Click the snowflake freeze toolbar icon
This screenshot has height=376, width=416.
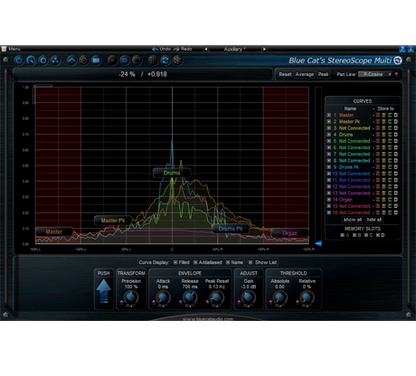177,60
